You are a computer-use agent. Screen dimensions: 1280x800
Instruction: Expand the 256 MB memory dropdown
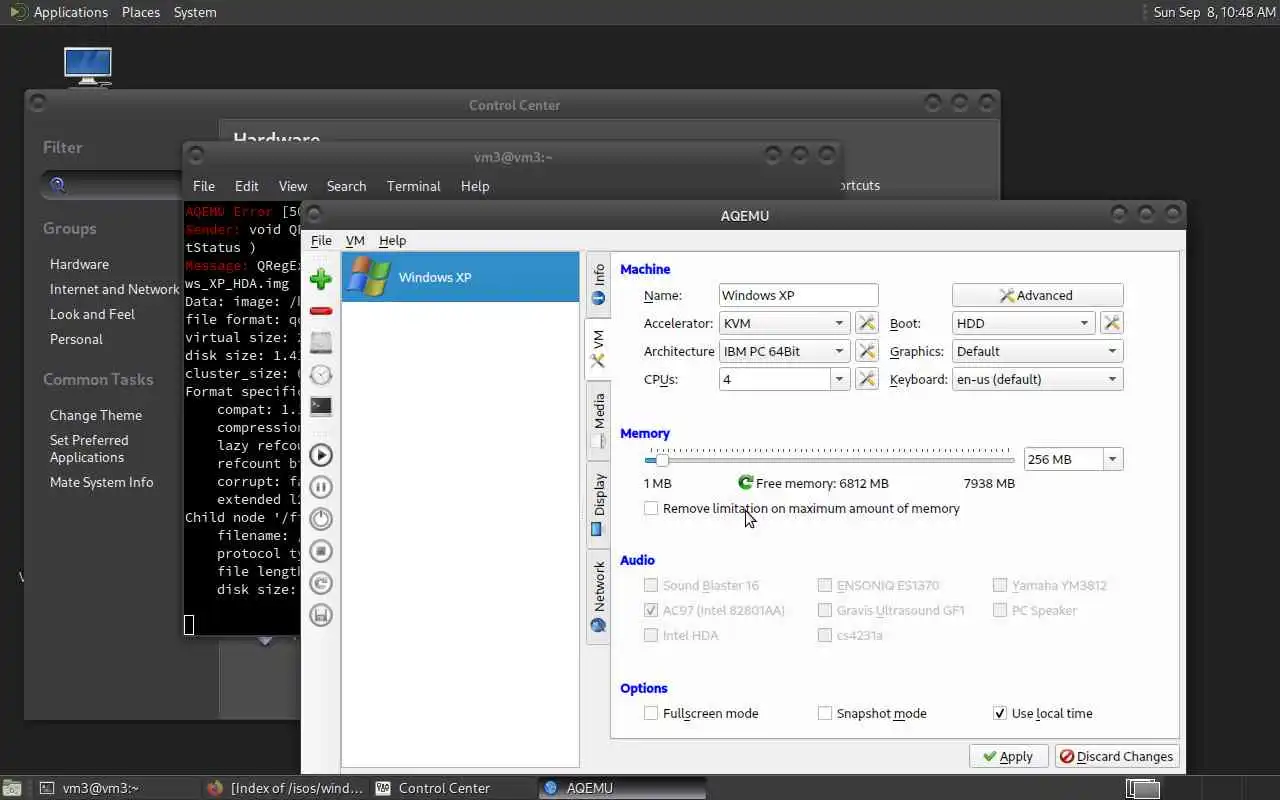pos(1112,459)
